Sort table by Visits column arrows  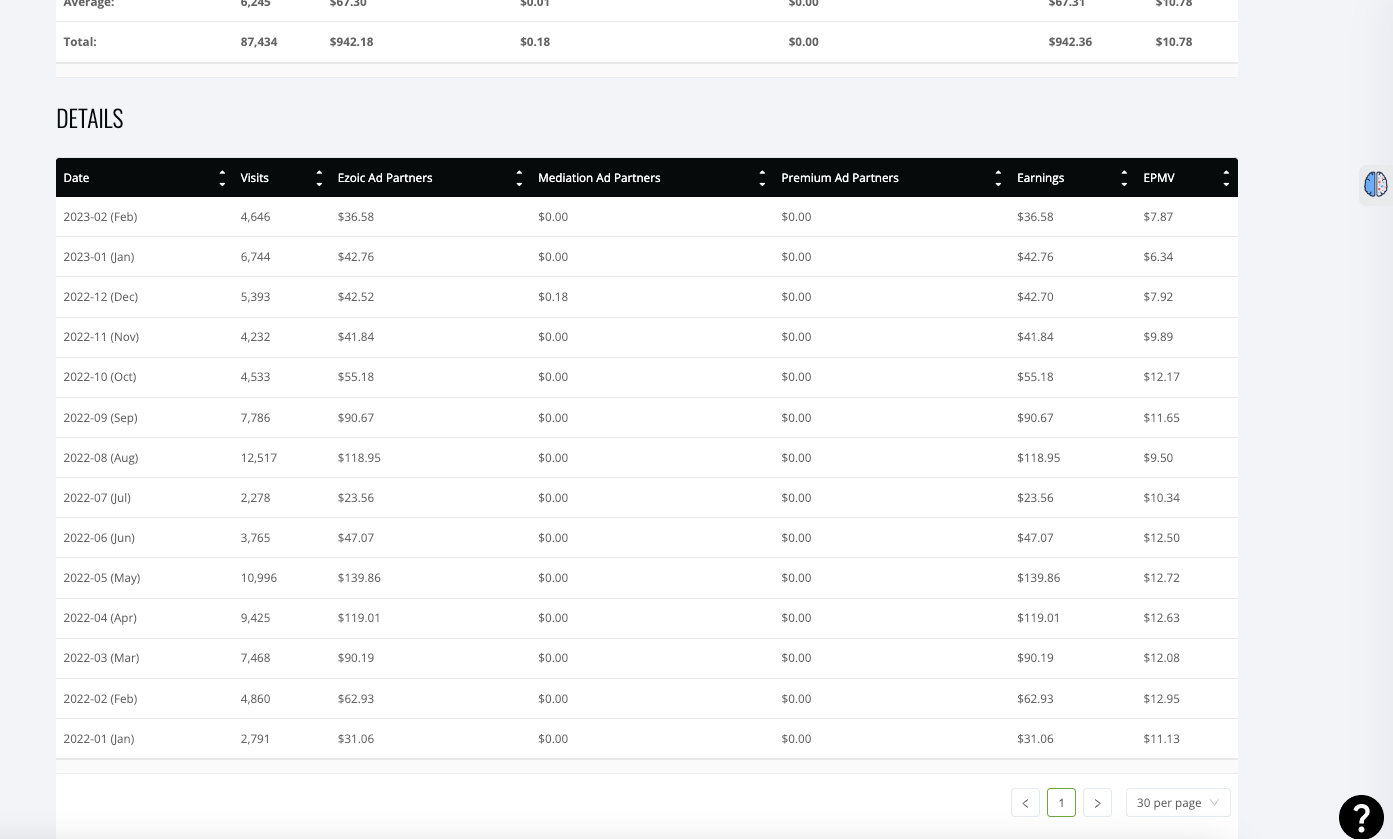[319, 178]
